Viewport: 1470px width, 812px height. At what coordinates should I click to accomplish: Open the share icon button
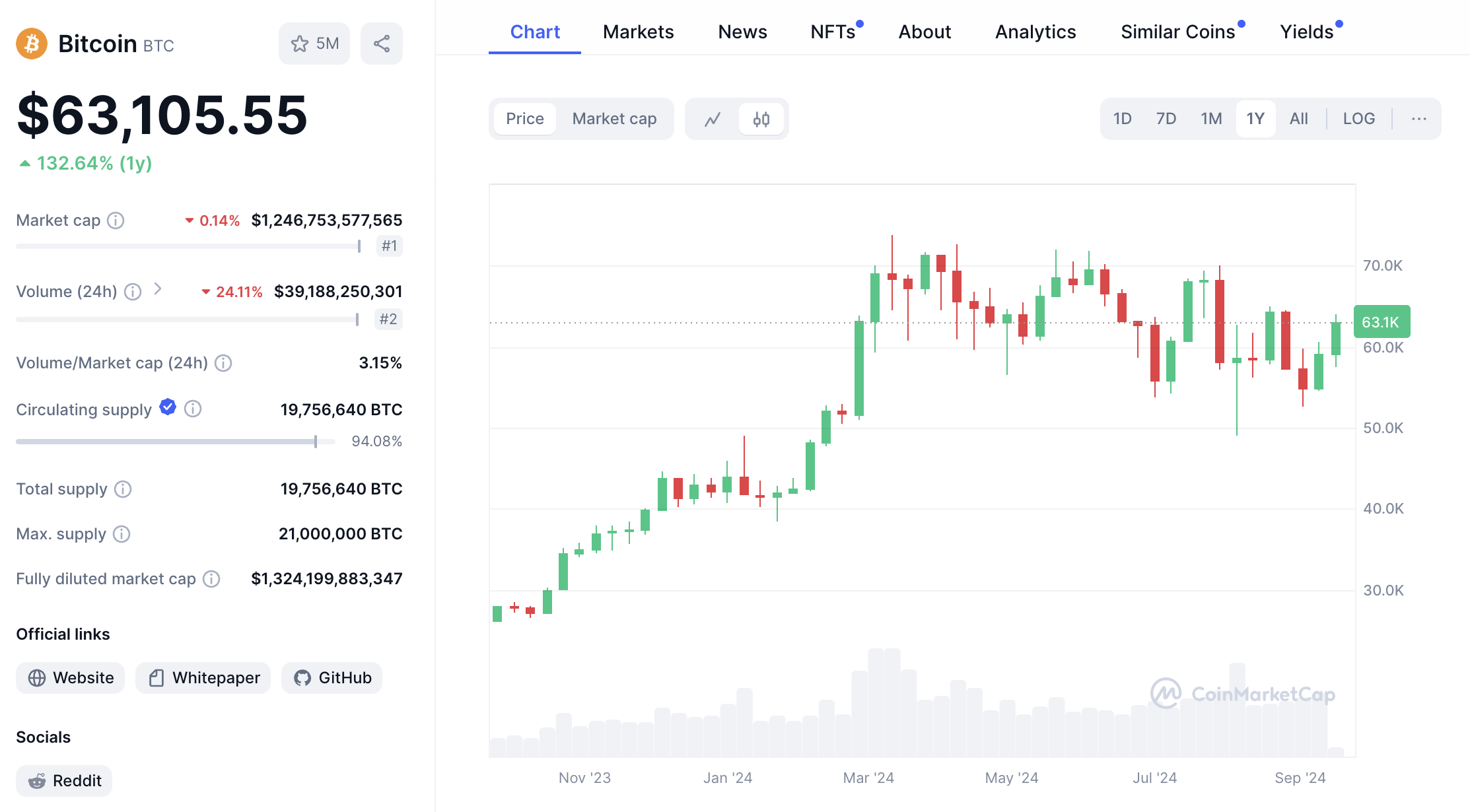382,44
